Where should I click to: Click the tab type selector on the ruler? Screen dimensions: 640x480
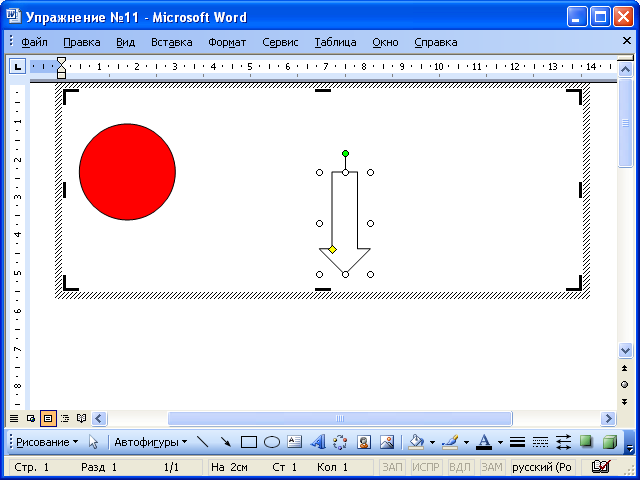pos(18,66)
